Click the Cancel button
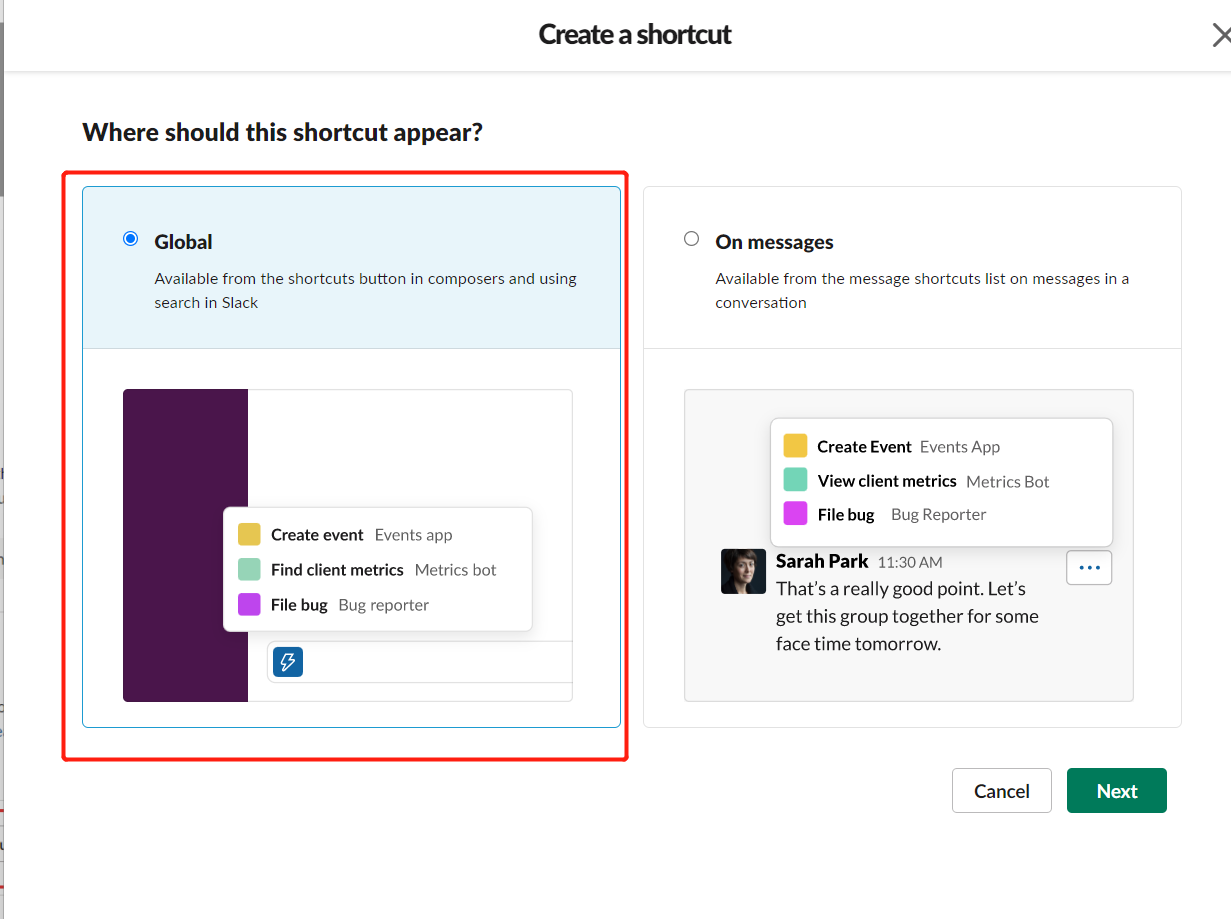The image size is (1231, 919). point(1001,790)
